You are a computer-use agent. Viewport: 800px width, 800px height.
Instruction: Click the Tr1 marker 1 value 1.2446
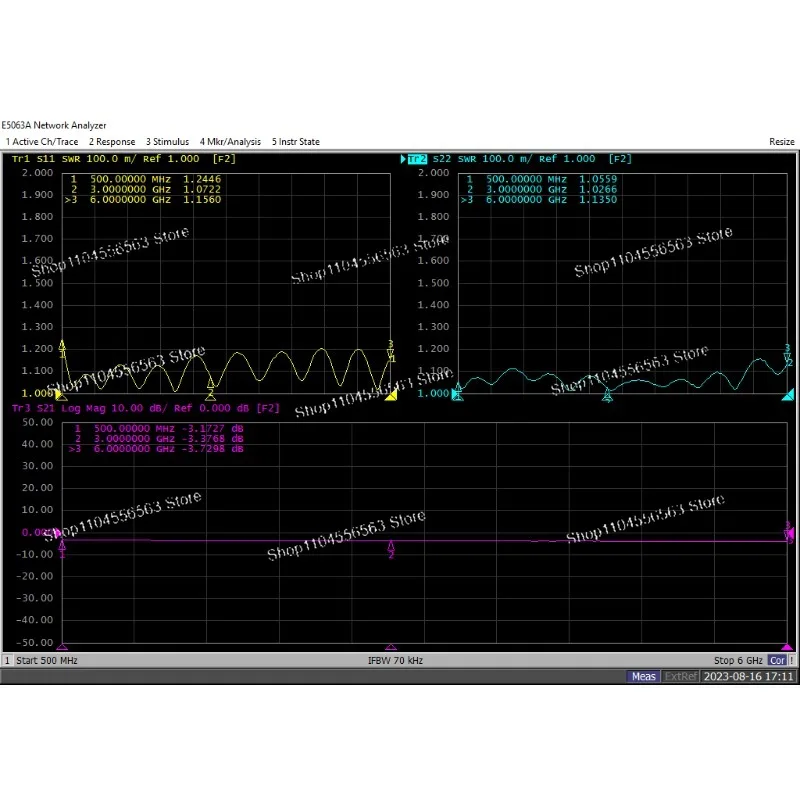tap(202, 179)
